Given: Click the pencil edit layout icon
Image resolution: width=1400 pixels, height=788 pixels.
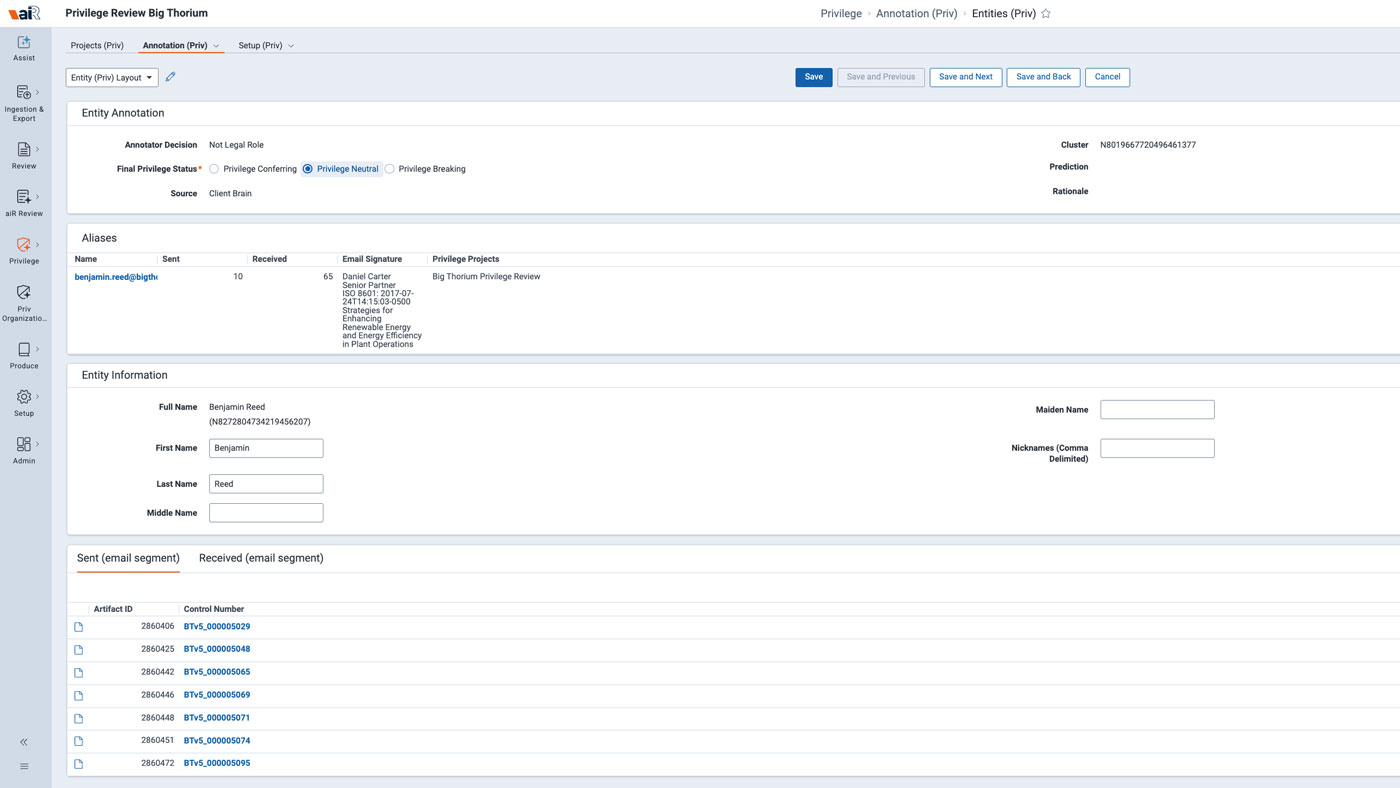Looking at the screenshot, I should [x=170, y=77].
